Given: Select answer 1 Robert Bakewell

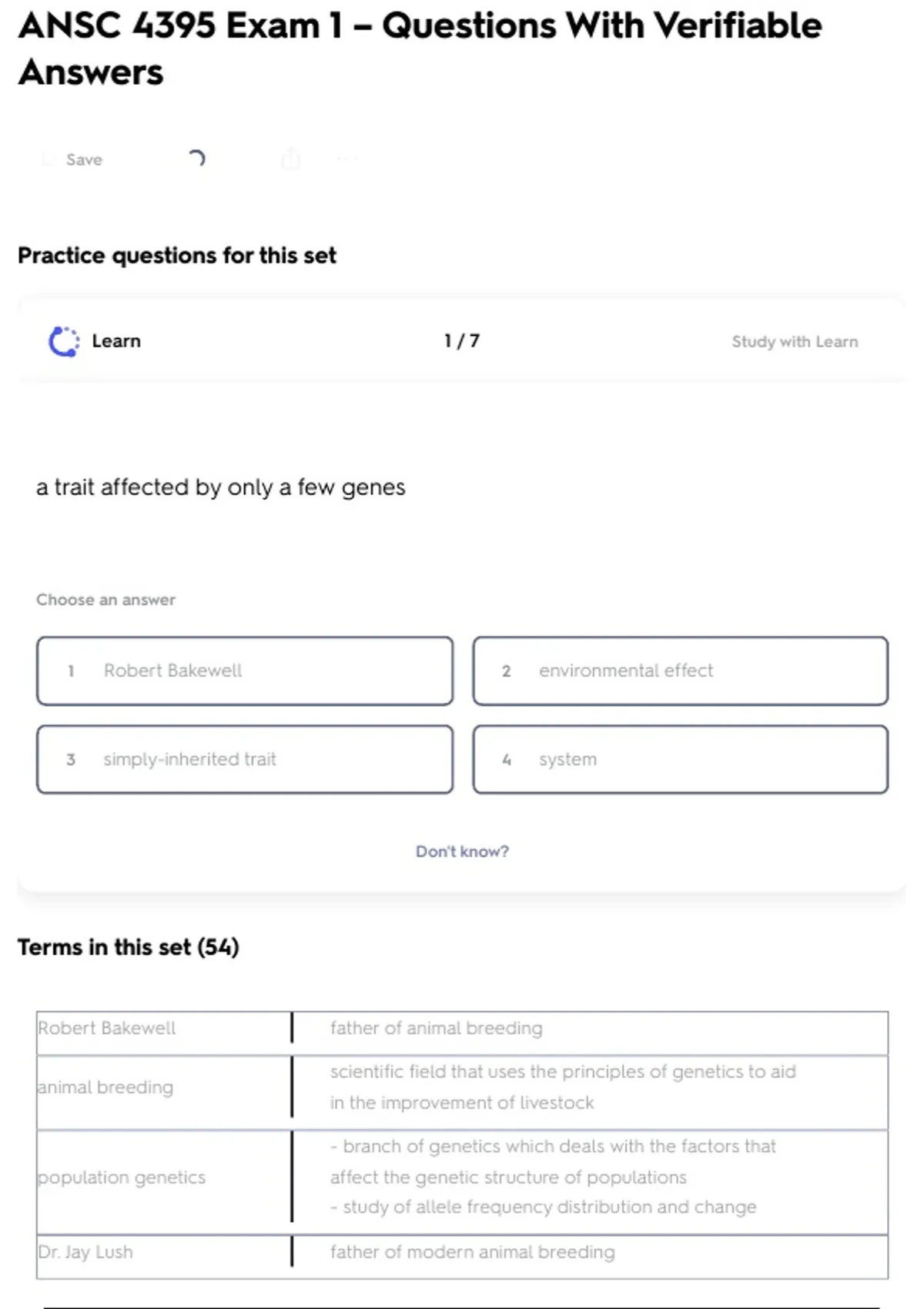Looking at the screenshot, I should point(245,671).
